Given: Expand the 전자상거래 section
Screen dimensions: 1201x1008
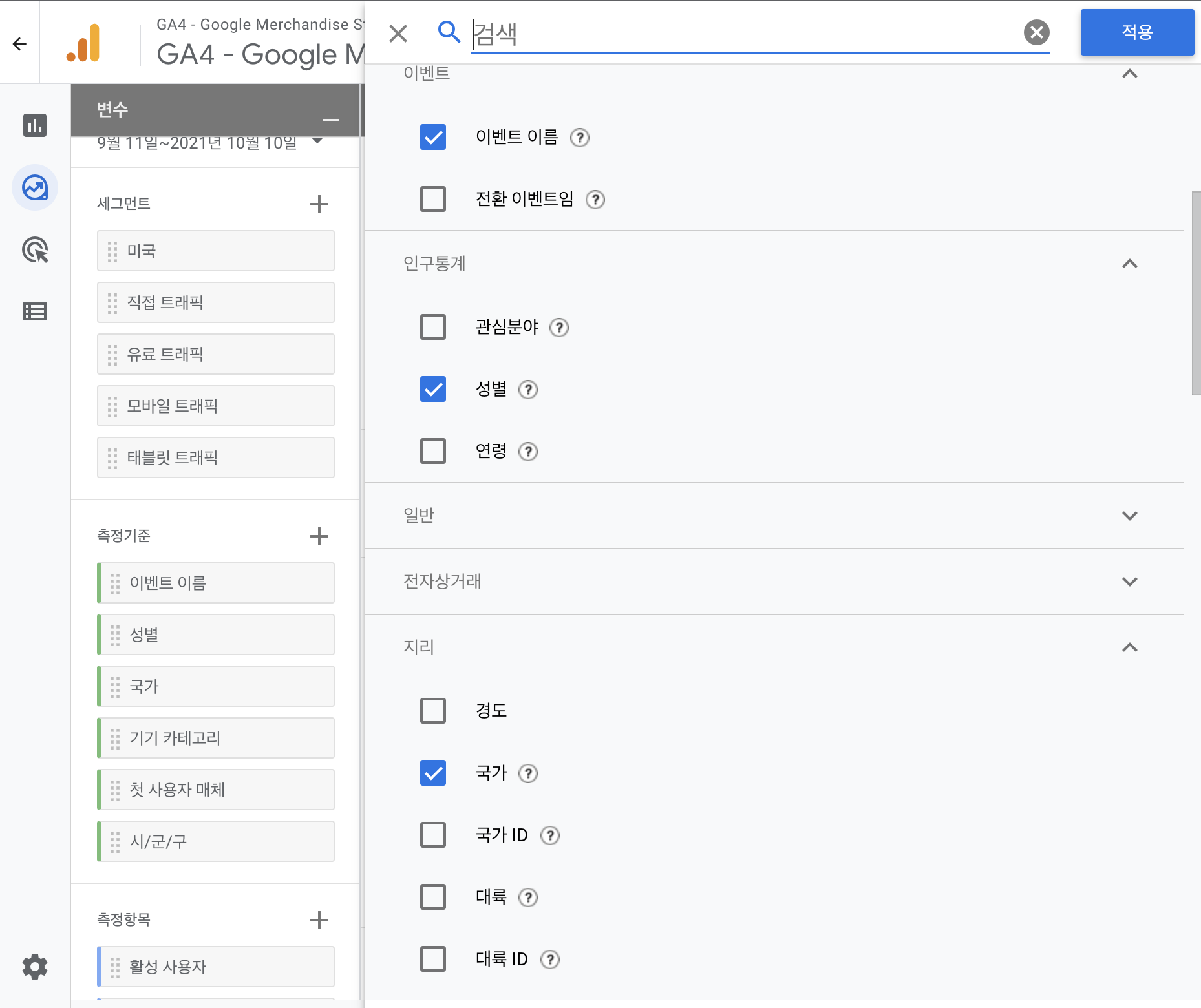Looking at the screenshot, I should [1129, 582].
